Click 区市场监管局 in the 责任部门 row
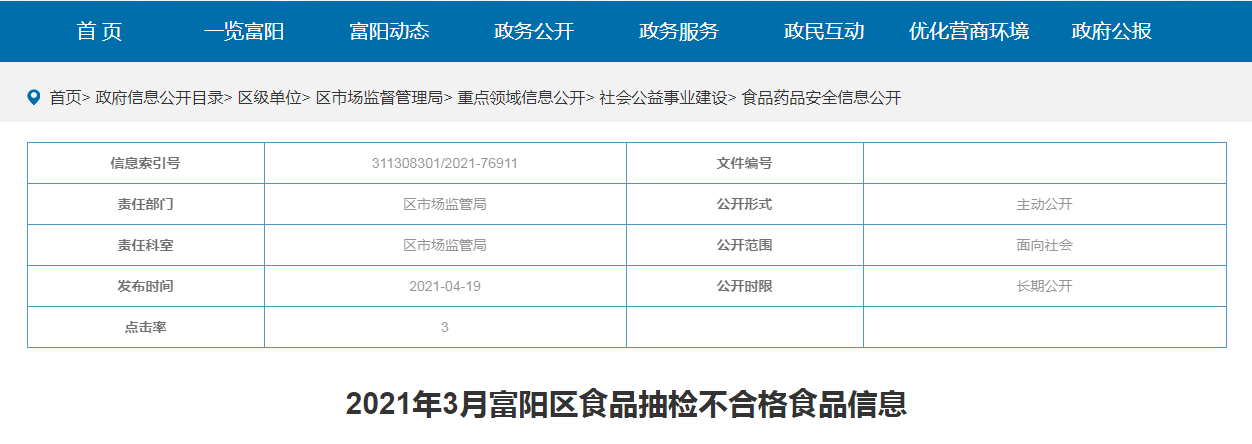1252x444 pixels. tap(445, 204)
